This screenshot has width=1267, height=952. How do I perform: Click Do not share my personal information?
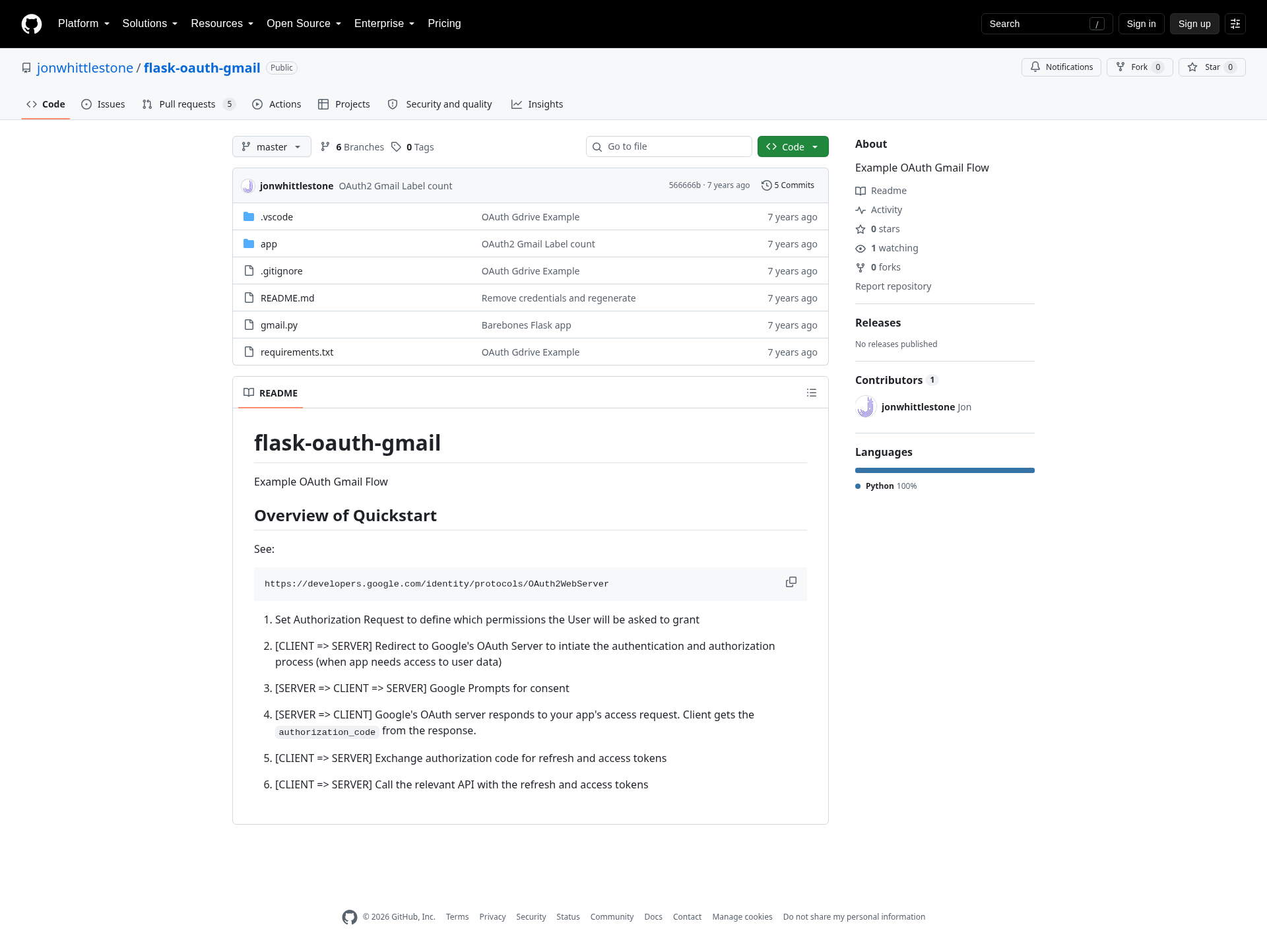[x=854, y=917]
